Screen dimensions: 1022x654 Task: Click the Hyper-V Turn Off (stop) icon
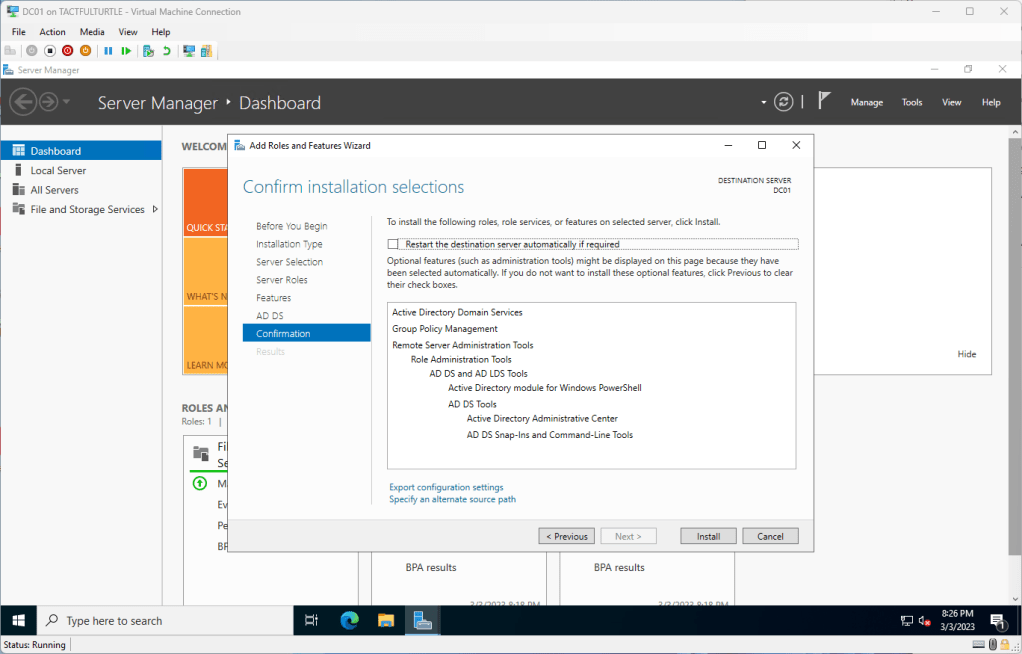point(50,51)
